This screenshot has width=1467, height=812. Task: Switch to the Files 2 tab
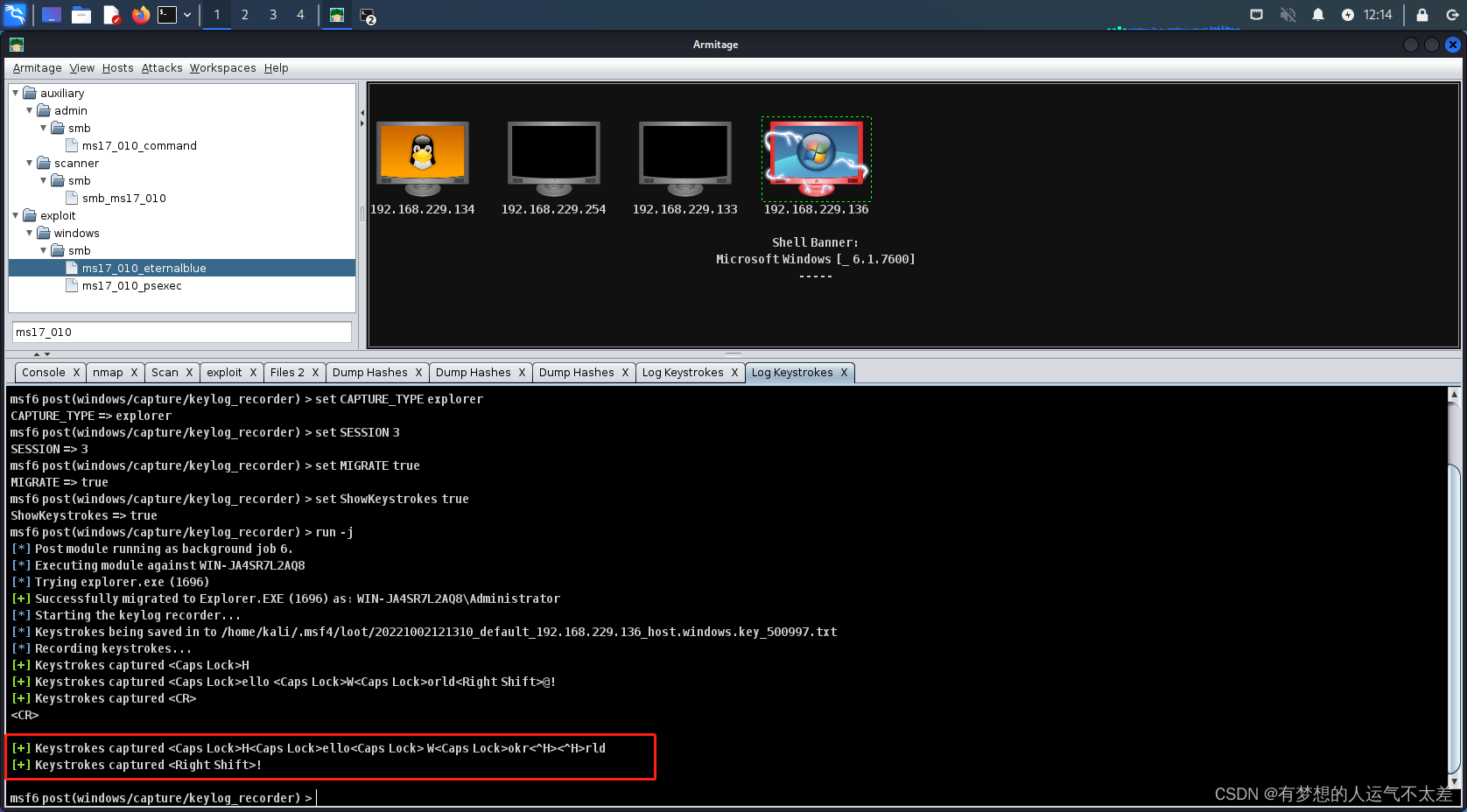[287, 373]
